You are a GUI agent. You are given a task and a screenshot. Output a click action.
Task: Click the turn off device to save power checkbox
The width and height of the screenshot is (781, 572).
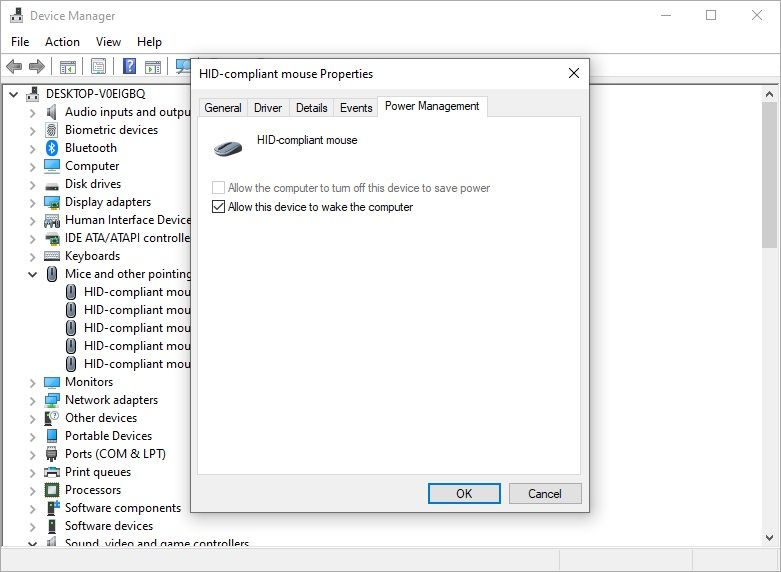[218, 187]
